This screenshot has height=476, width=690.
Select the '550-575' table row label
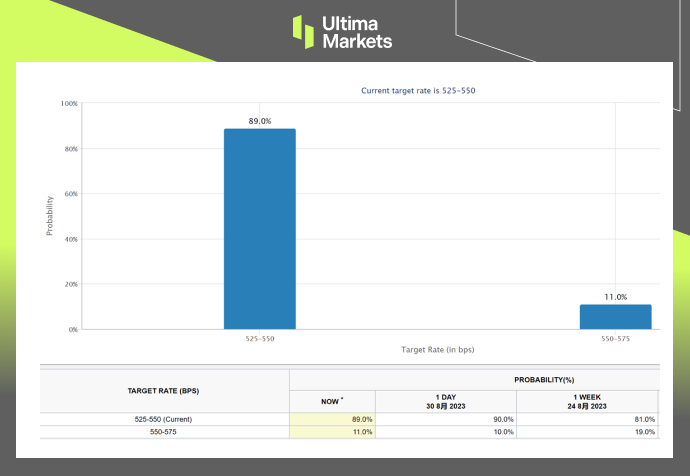(x=163, y=432)
